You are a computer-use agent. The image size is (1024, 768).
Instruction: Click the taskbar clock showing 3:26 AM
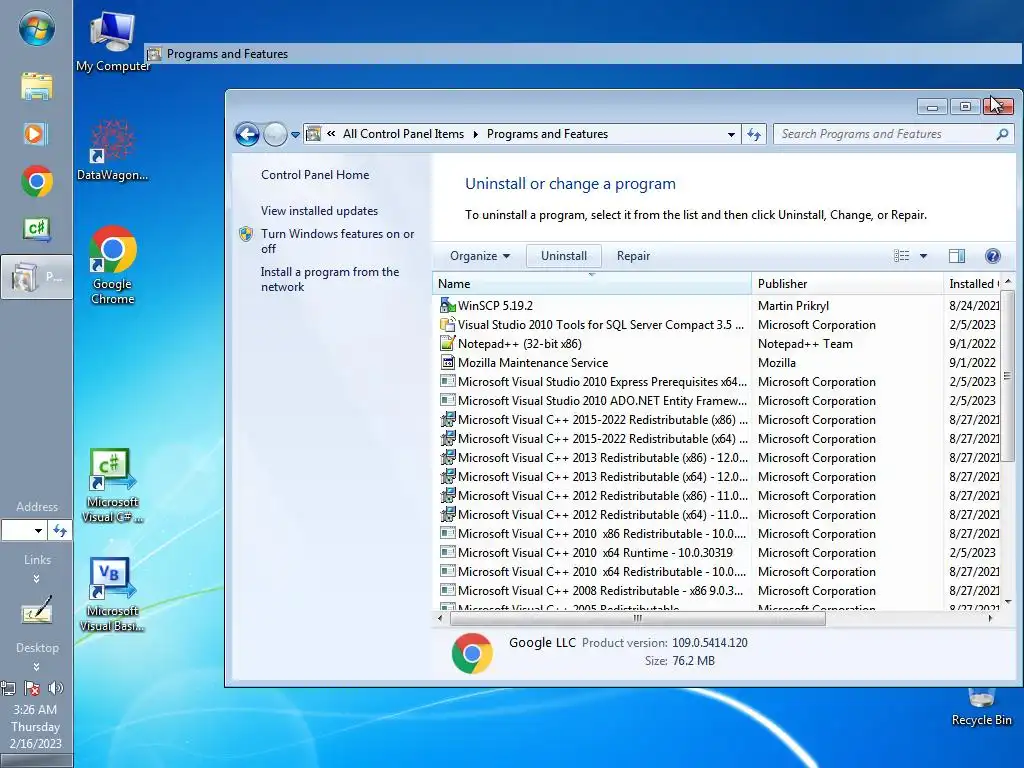[x=35, y=726]
